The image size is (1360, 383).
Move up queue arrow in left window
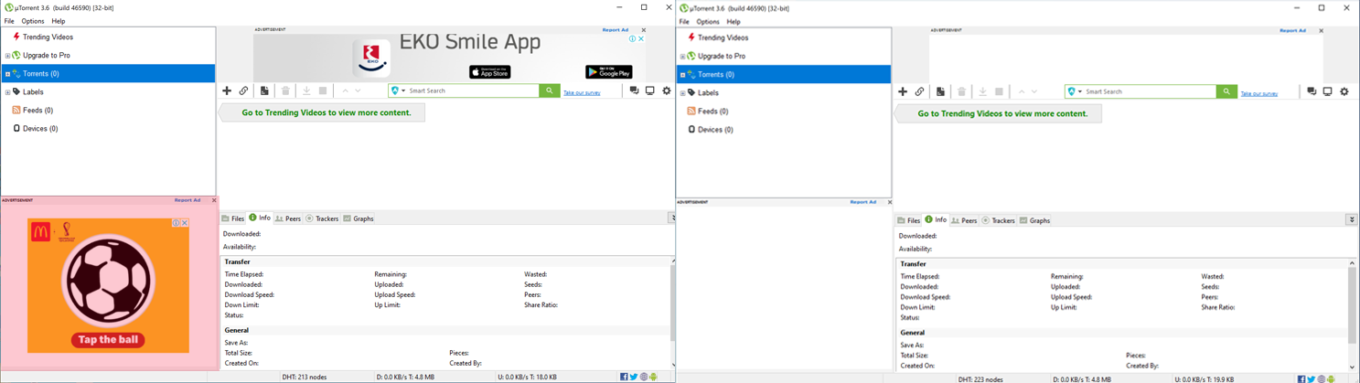click(x=345, y=91)
